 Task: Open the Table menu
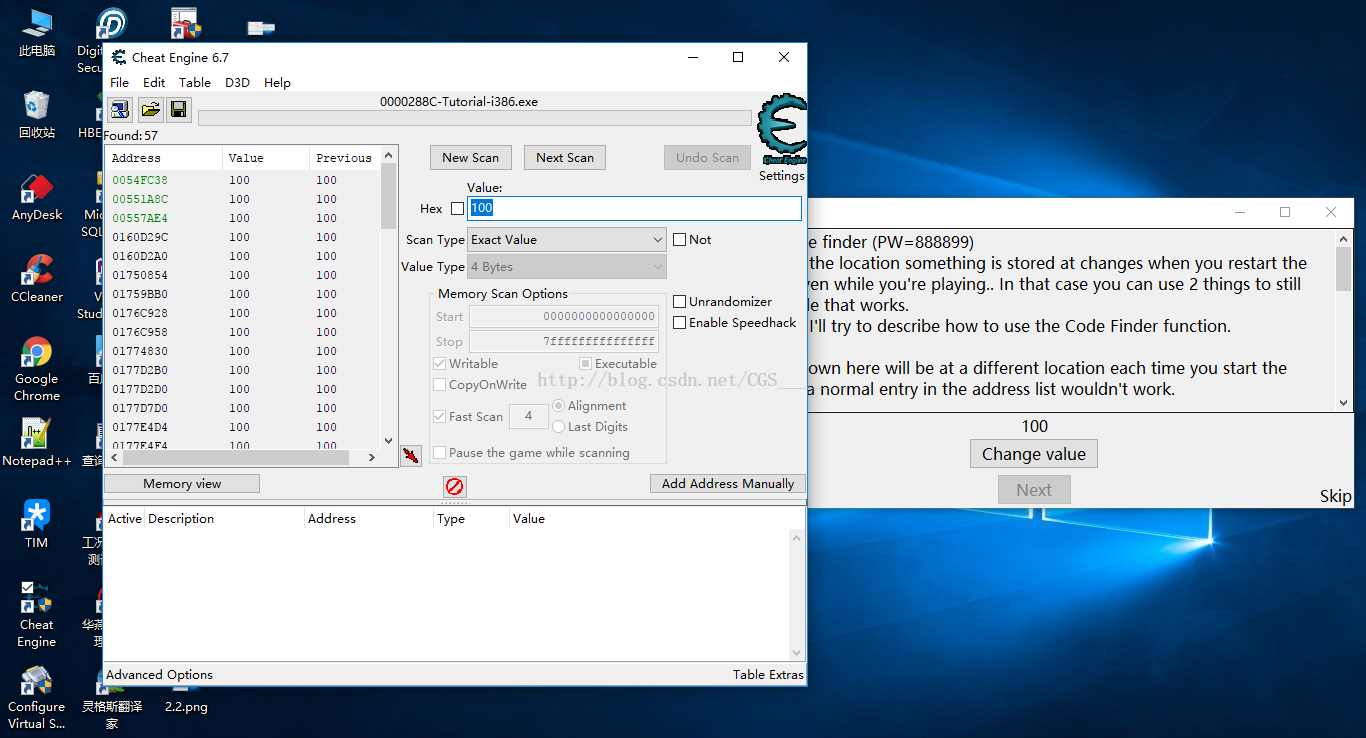click(x=195, y=83)
